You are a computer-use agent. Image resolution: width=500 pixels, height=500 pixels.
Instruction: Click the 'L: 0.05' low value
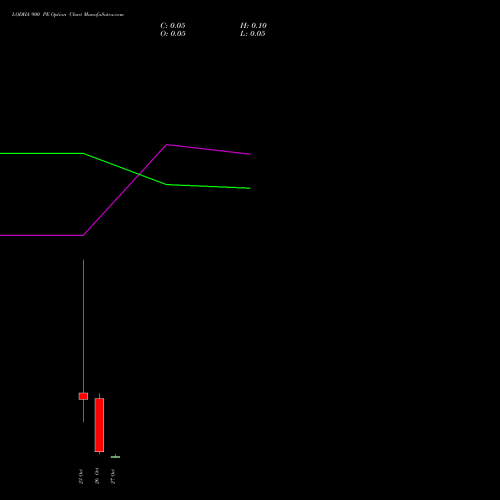pyautogui.click(x=253, y=34)
